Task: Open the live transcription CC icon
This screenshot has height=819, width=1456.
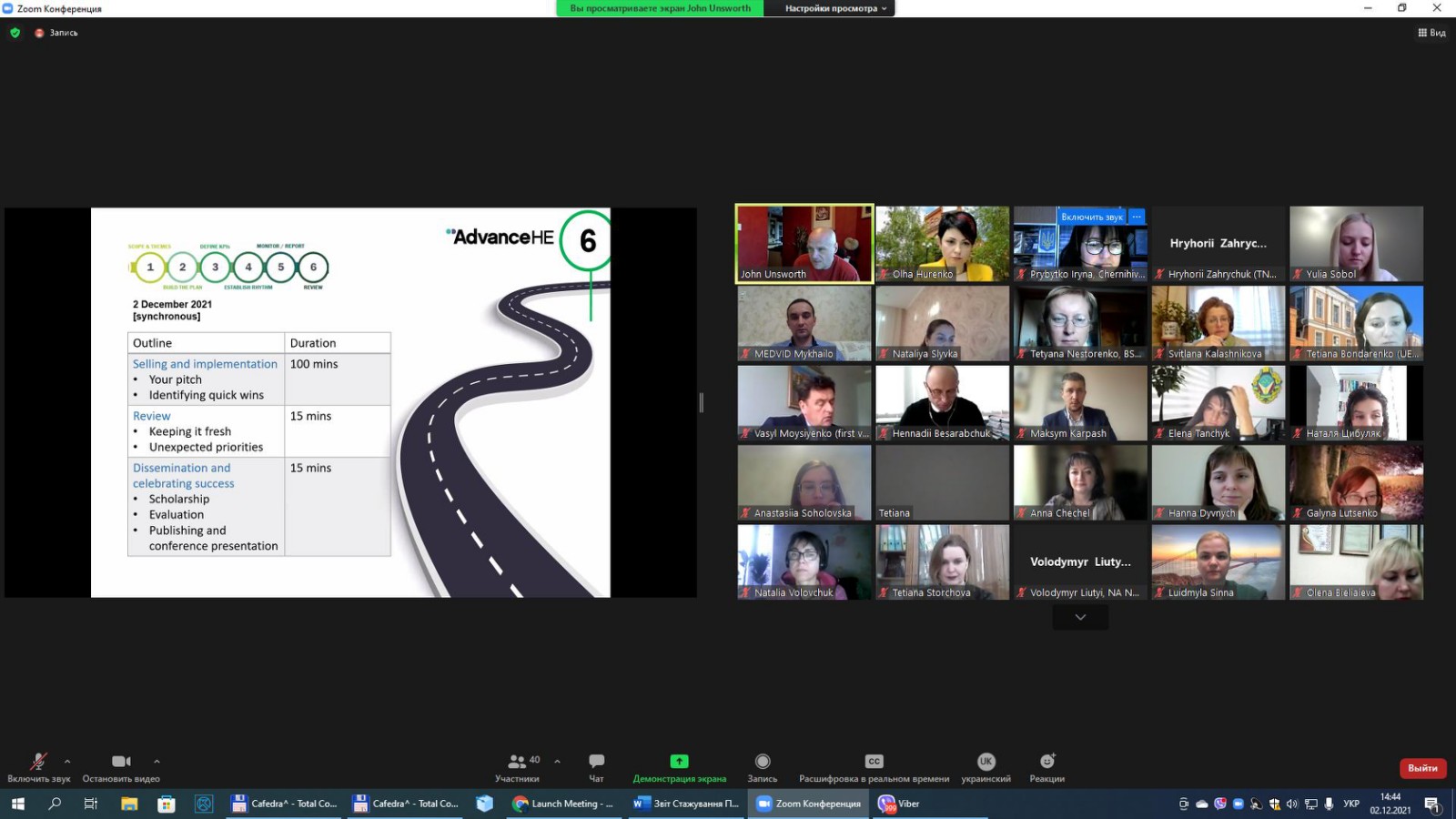Action: point(874,762)
